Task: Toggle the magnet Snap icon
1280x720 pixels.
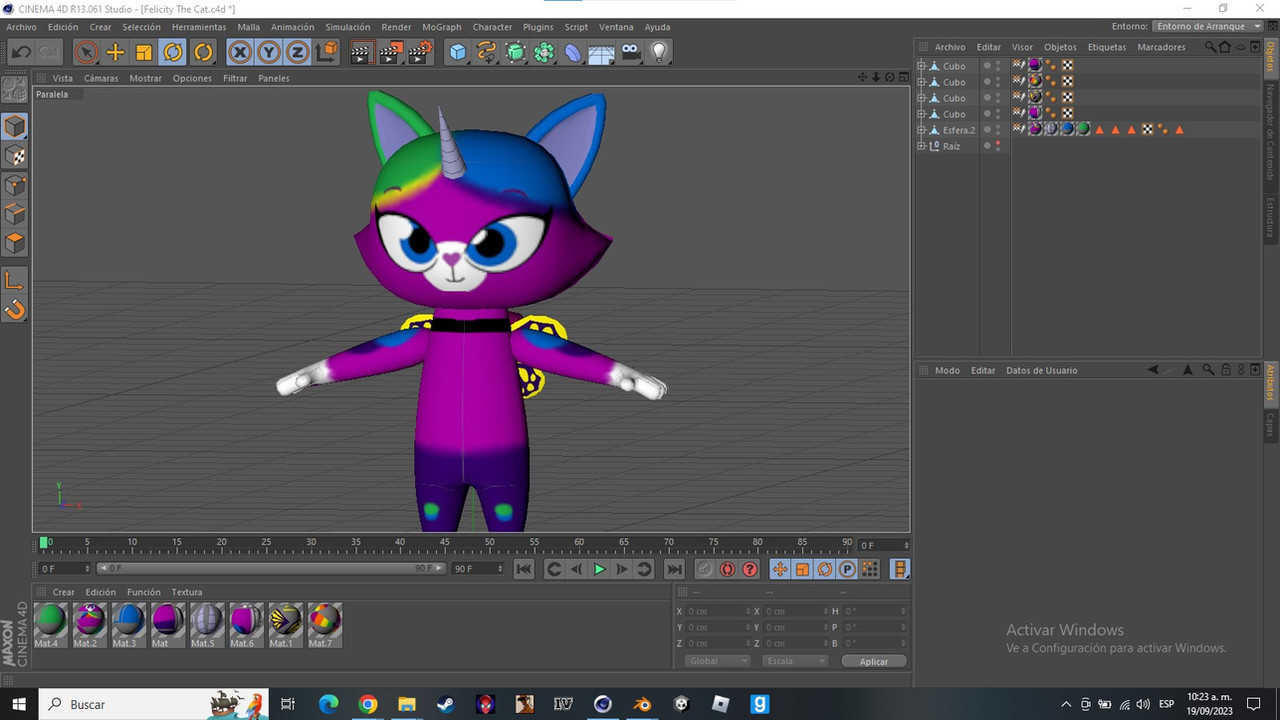Action: (14, 310)
